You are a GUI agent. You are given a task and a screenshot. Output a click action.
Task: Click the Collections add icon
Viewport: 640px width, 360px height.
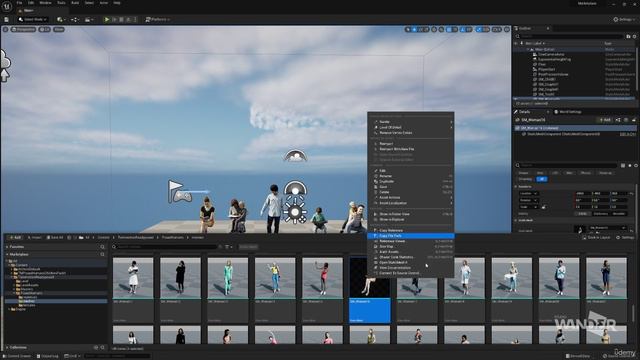(96, 347)
